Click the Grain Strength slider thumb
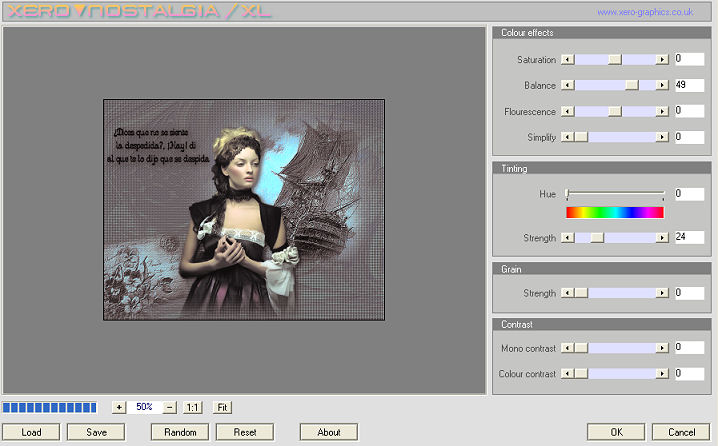Viewport: 718px width, 446px height. [x=581, y=293]
